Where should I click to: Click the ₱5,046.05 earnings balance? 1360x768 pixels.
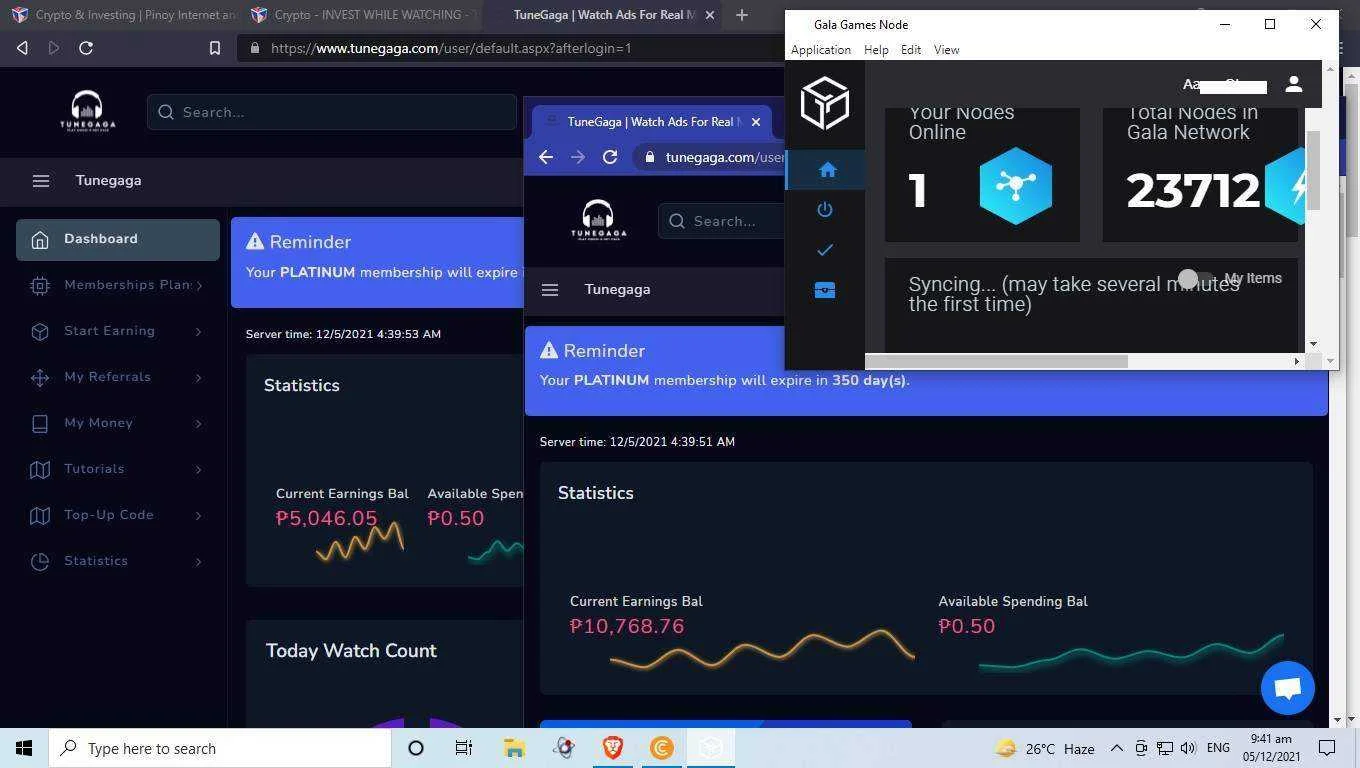coord(327,519)
